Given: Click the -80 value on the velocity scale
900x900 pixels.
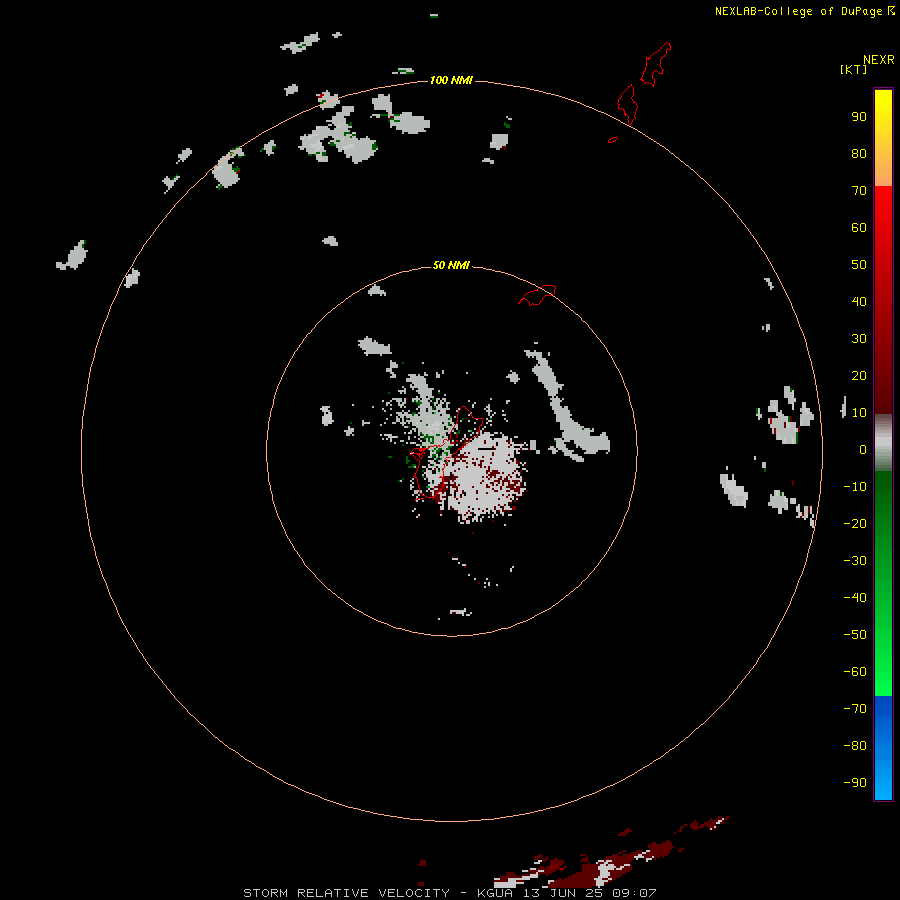Looking at the screenshot, I should click(855, 746).
